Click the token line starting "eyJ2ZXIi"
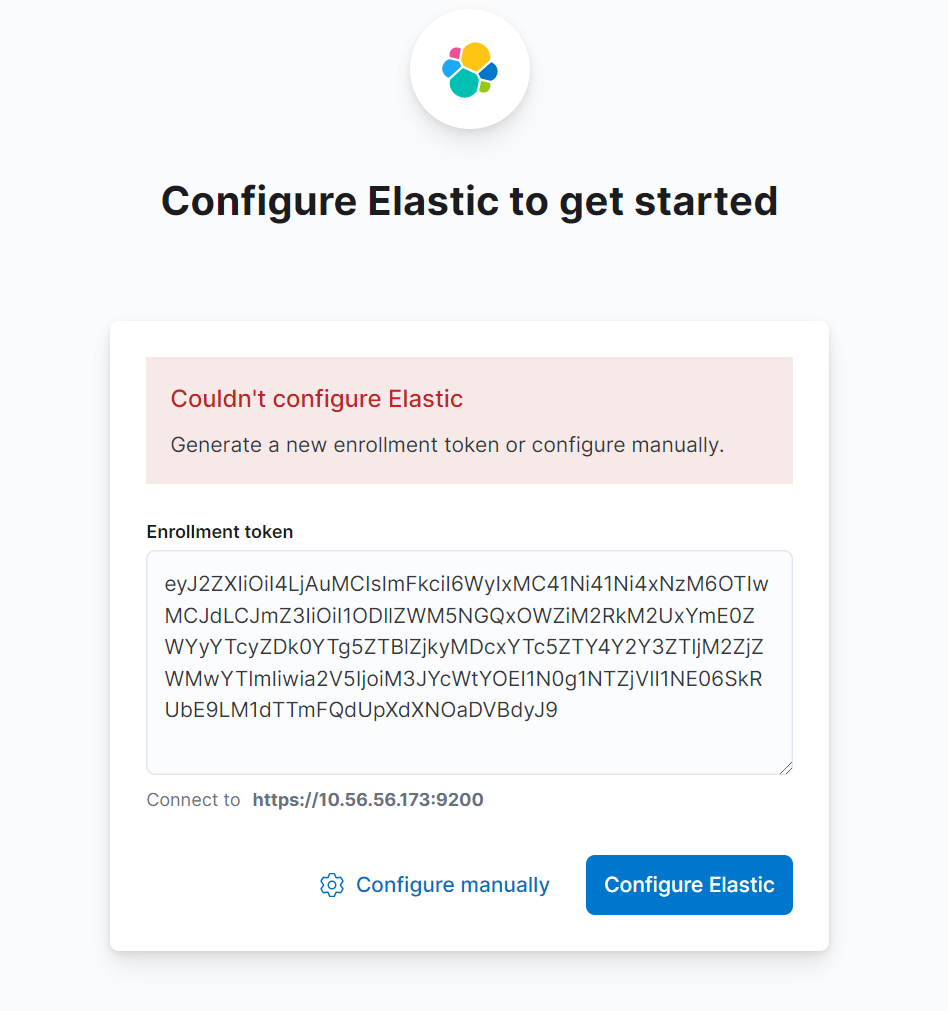The image size is (948, 1011). (x=466, y=584)
